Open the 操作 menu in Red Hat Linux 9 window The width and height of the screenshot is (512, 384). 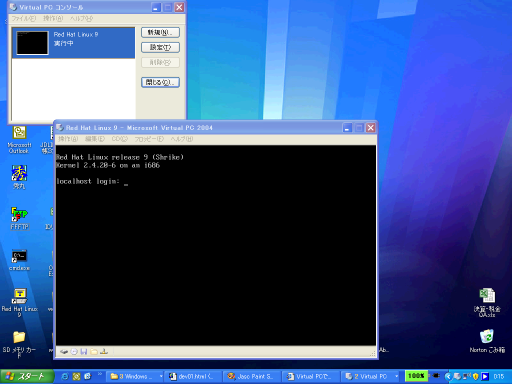tap(68, 139)
